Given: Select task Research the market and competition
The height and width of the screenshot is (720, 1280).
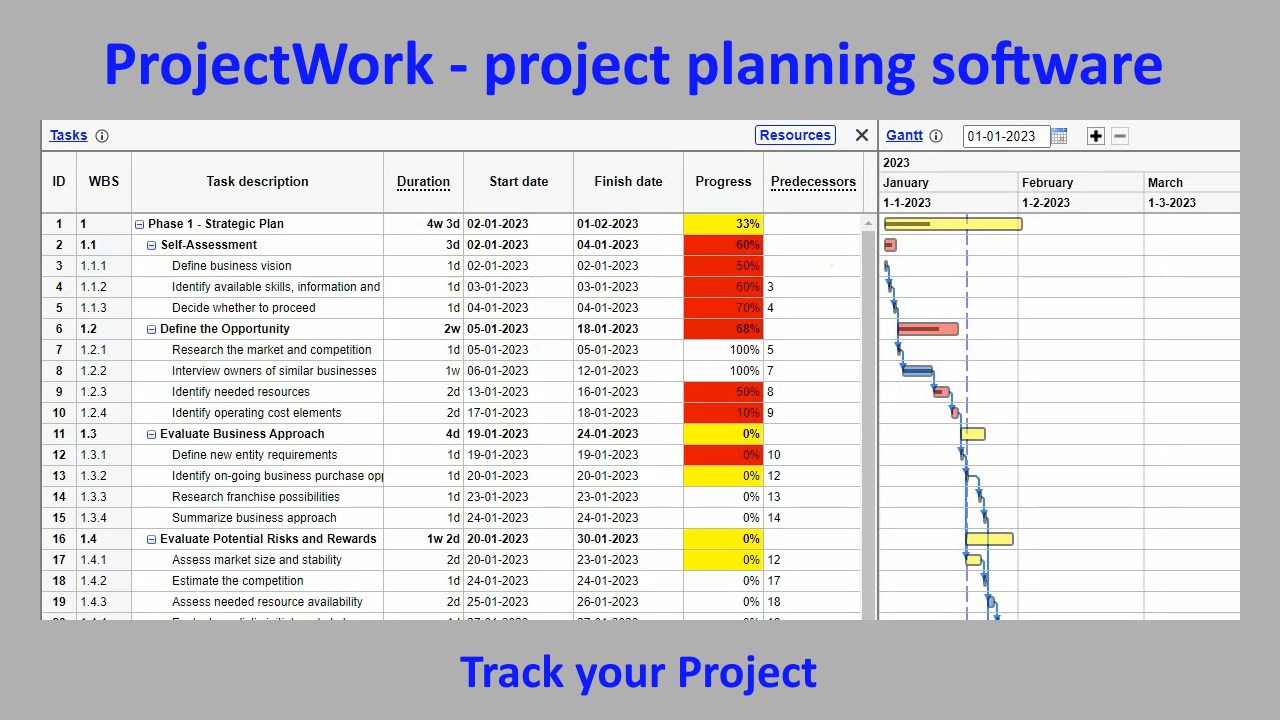Looking at the screenshot, I should [x=272, y=350].
